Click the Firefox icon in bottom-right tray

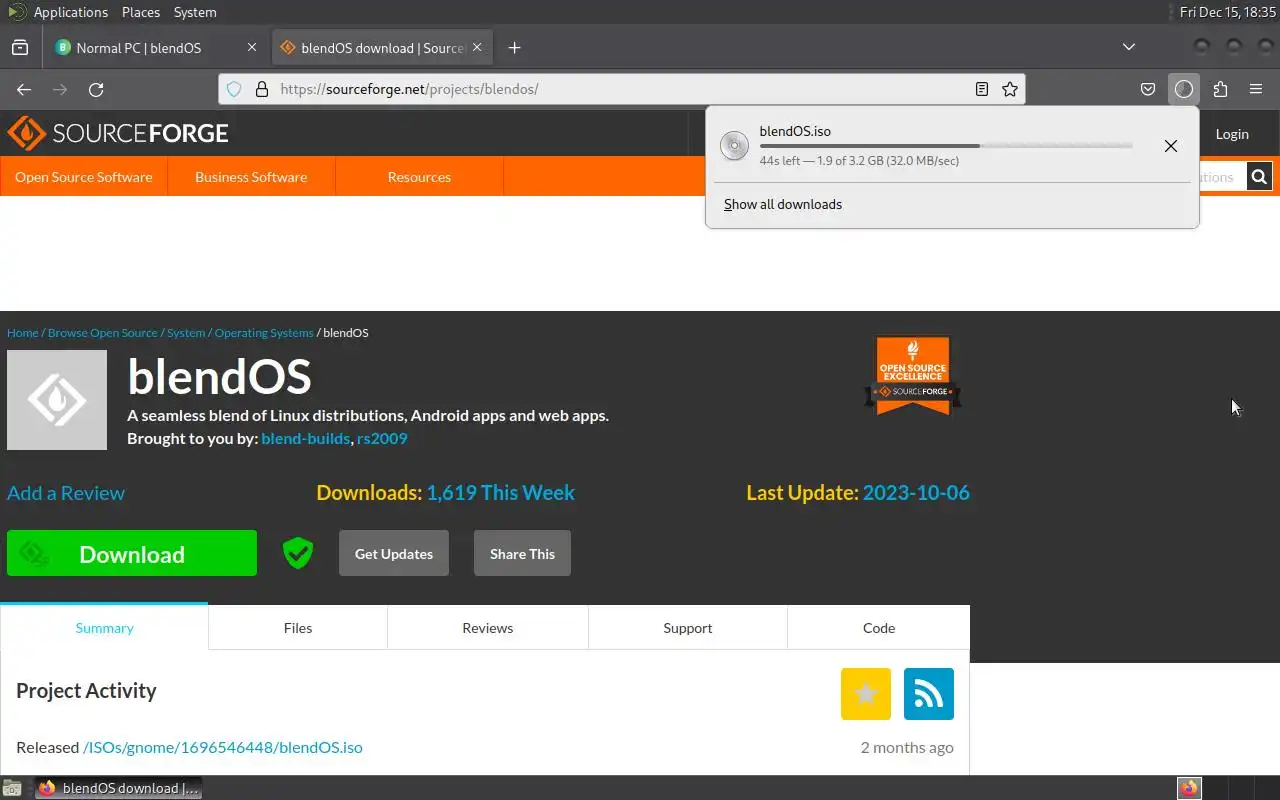point(1189,788)
